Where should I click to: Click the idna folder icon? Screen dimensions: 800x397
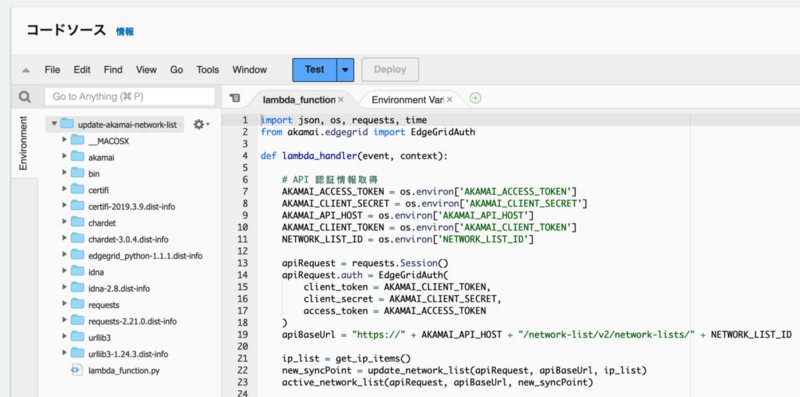tap(78, 271)
